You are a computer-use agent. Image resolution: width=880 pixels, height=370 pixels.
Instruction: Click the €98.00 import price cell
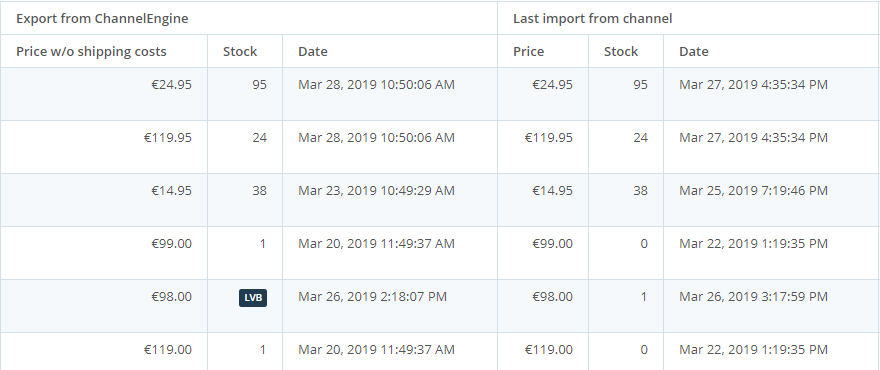(x=552, y=296)
